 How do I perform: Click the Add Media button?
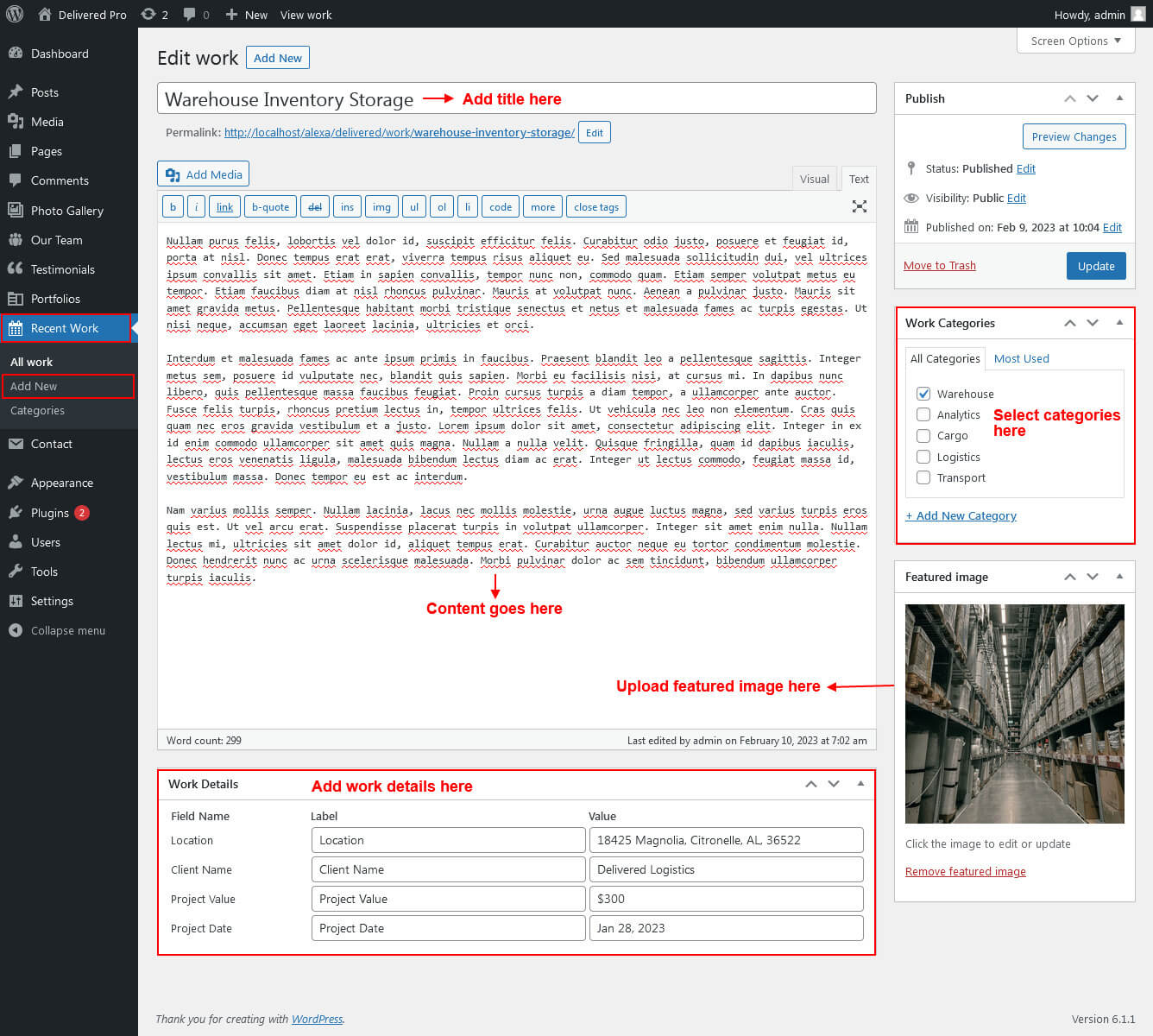coord(204,174)
